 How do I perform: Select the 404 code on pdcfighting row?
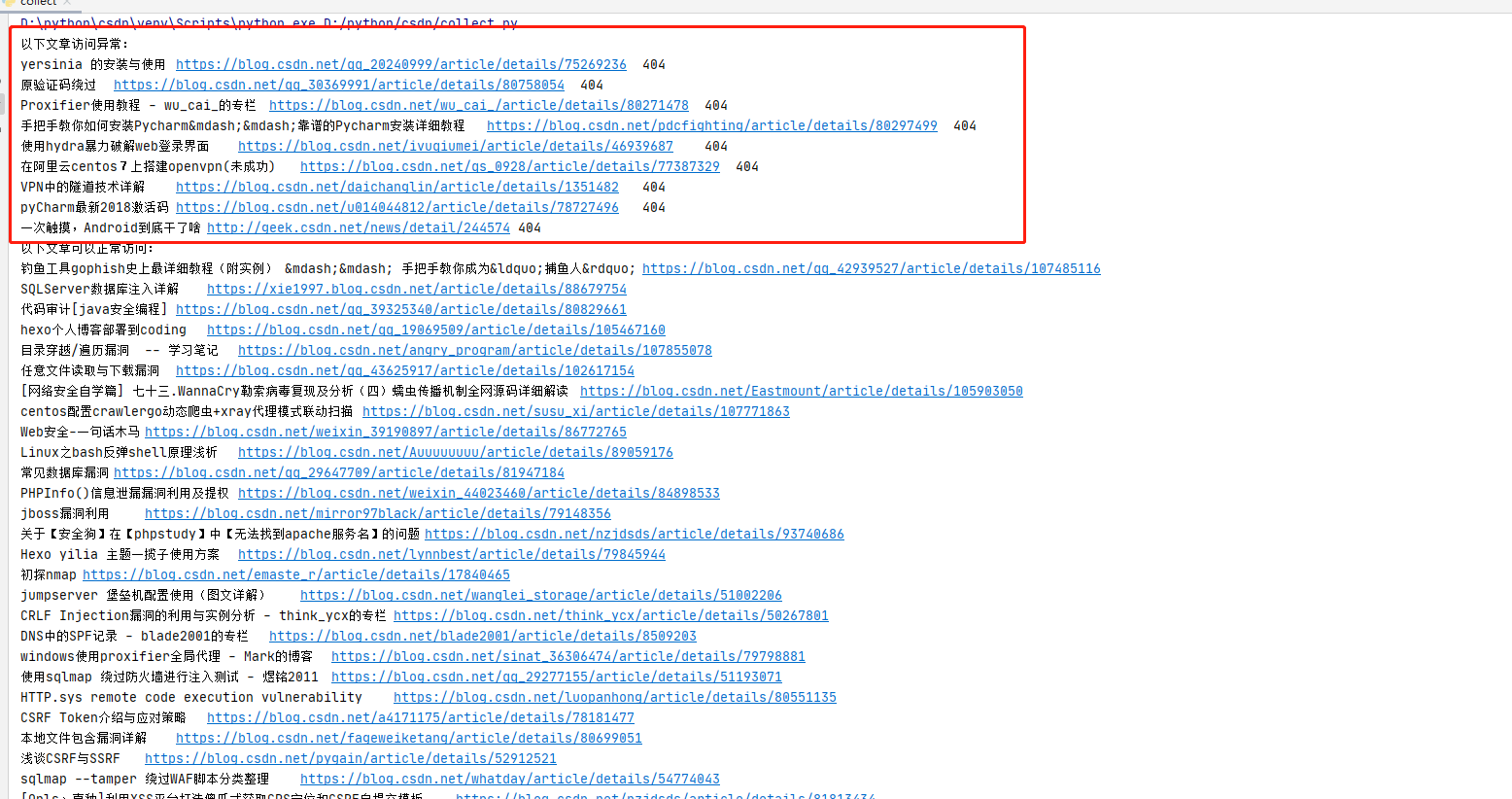point(965,125)
